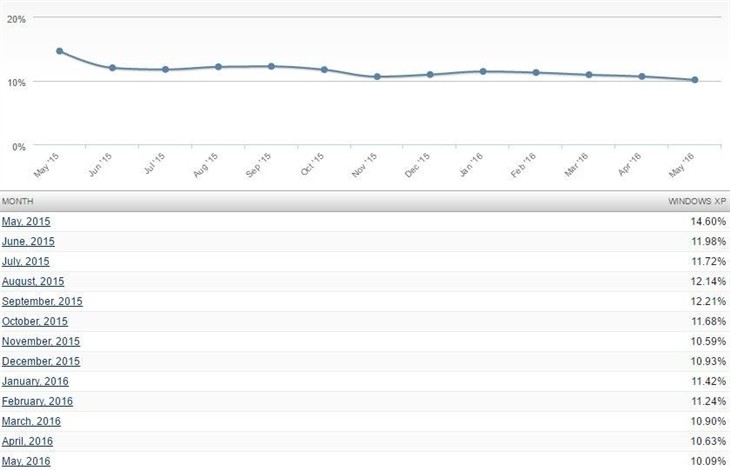
Task: Click the May '16 final data point
Action: coord(694,80)
